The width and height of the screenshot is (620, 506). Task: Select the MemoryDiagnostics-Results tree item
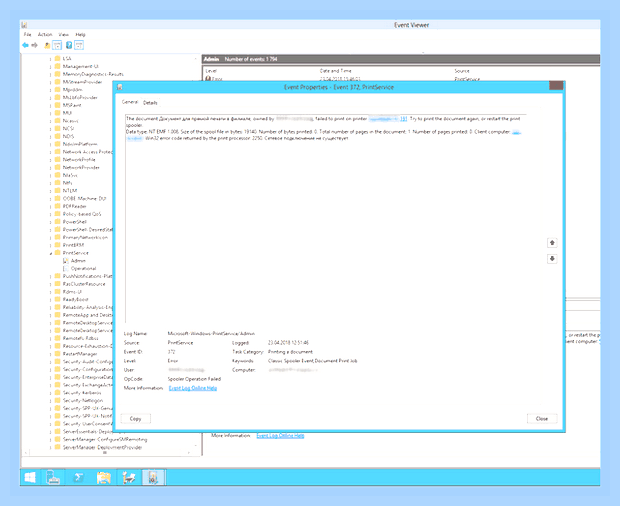pos(93,74)
